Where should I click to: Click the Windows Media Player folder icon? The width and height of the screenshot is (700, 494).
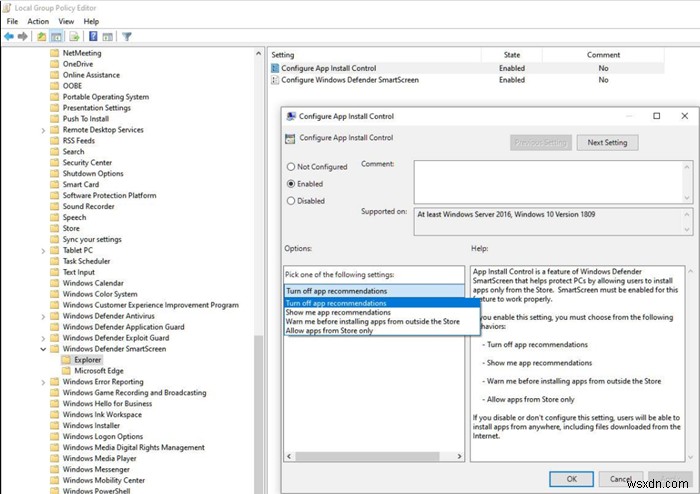tap(54, 458)
